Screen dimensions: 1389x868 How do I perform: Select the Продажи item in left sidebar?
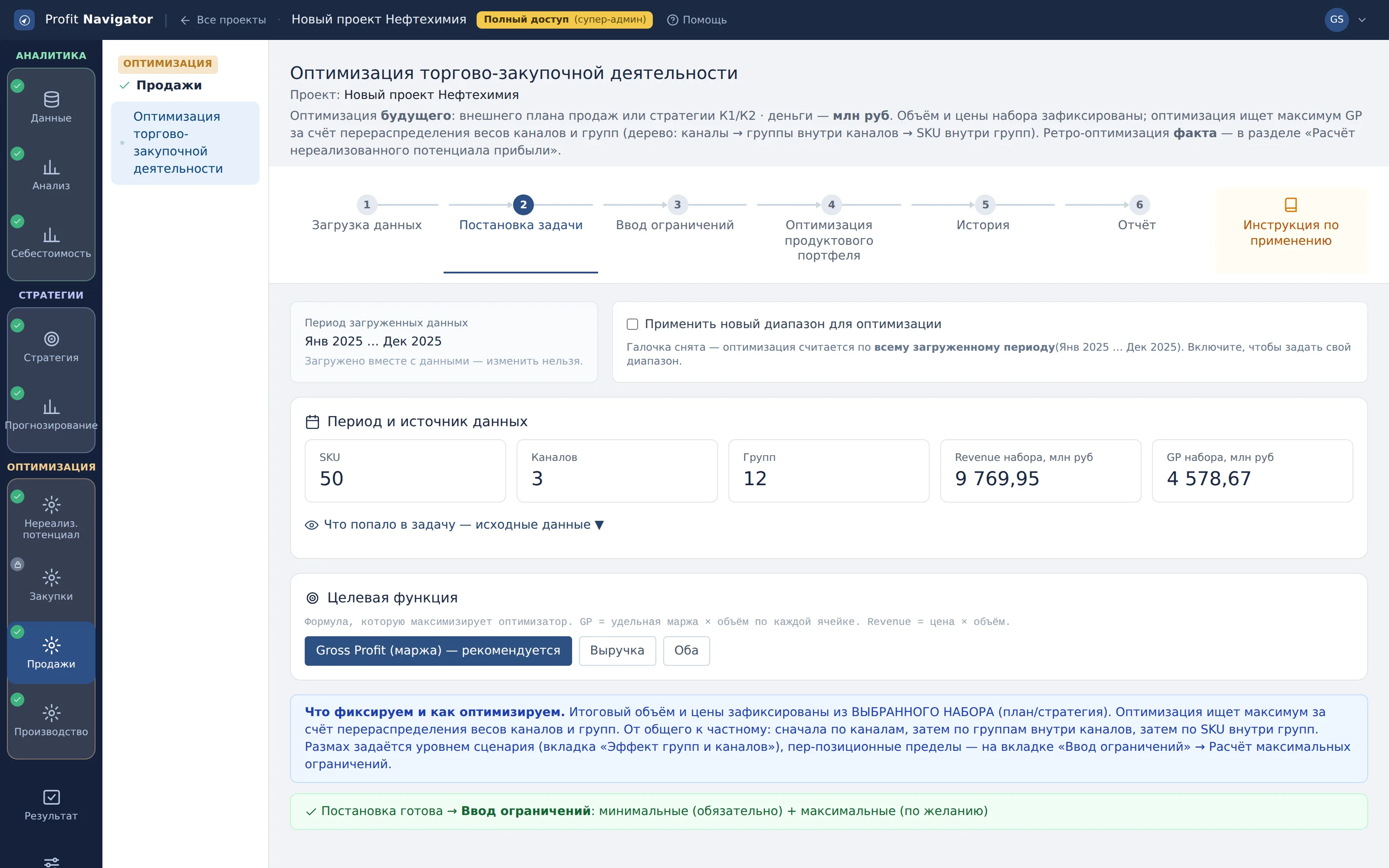51,652
